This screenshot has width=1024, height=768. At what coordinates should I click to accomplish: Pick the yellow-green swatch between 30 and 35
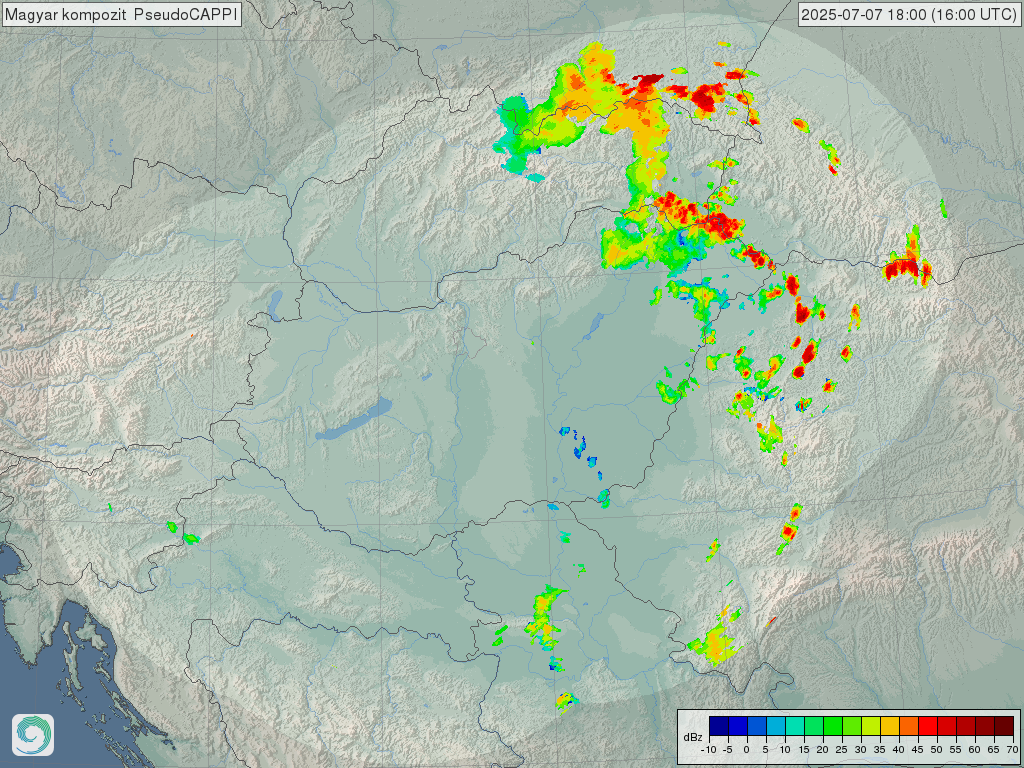[x=871, y=726]
